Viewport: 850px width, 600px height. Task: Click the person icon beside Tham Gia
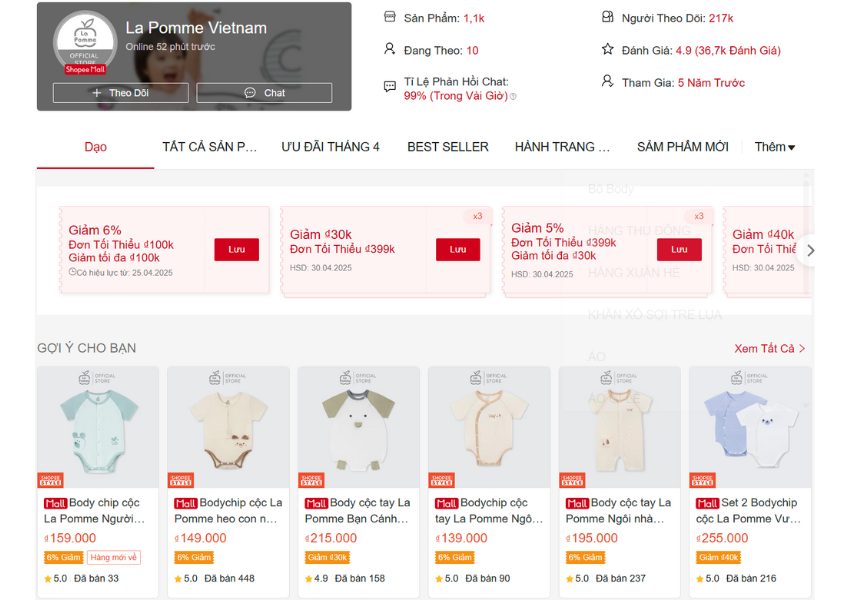pos(608,81)
